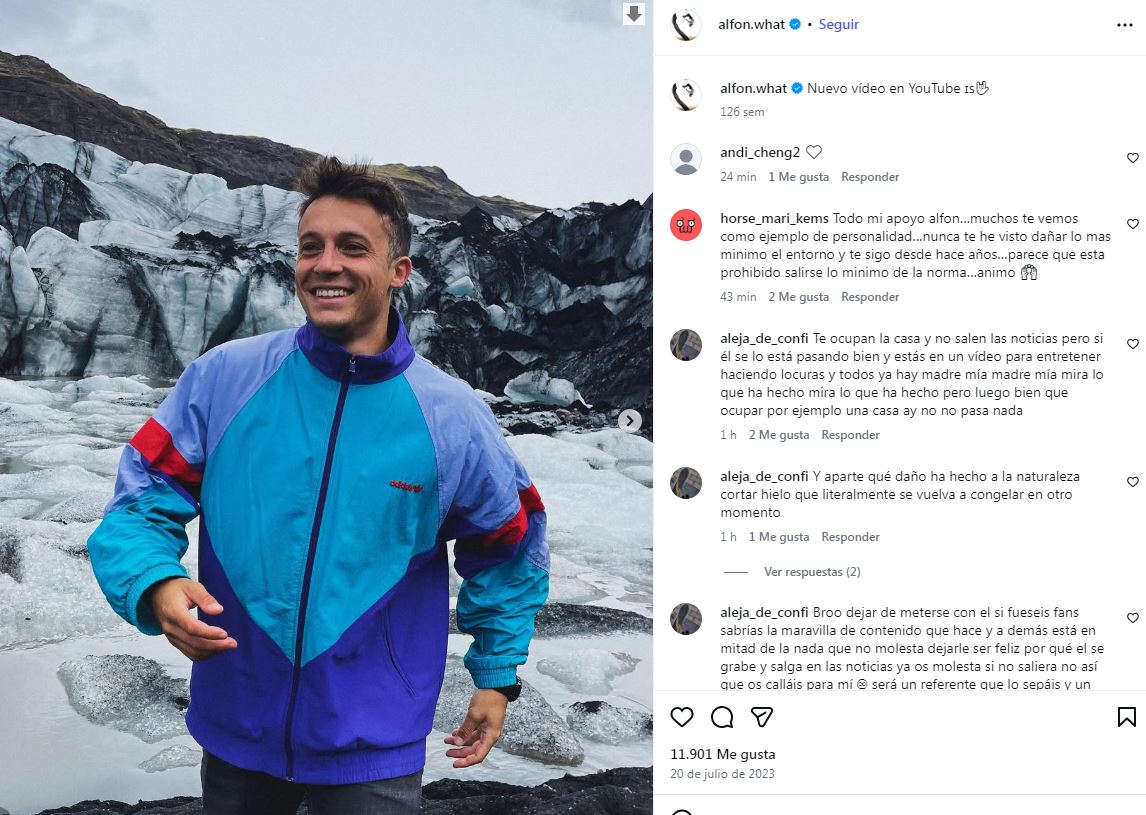
Task: Open the comment bubble icon
Action: coord(722,717)
